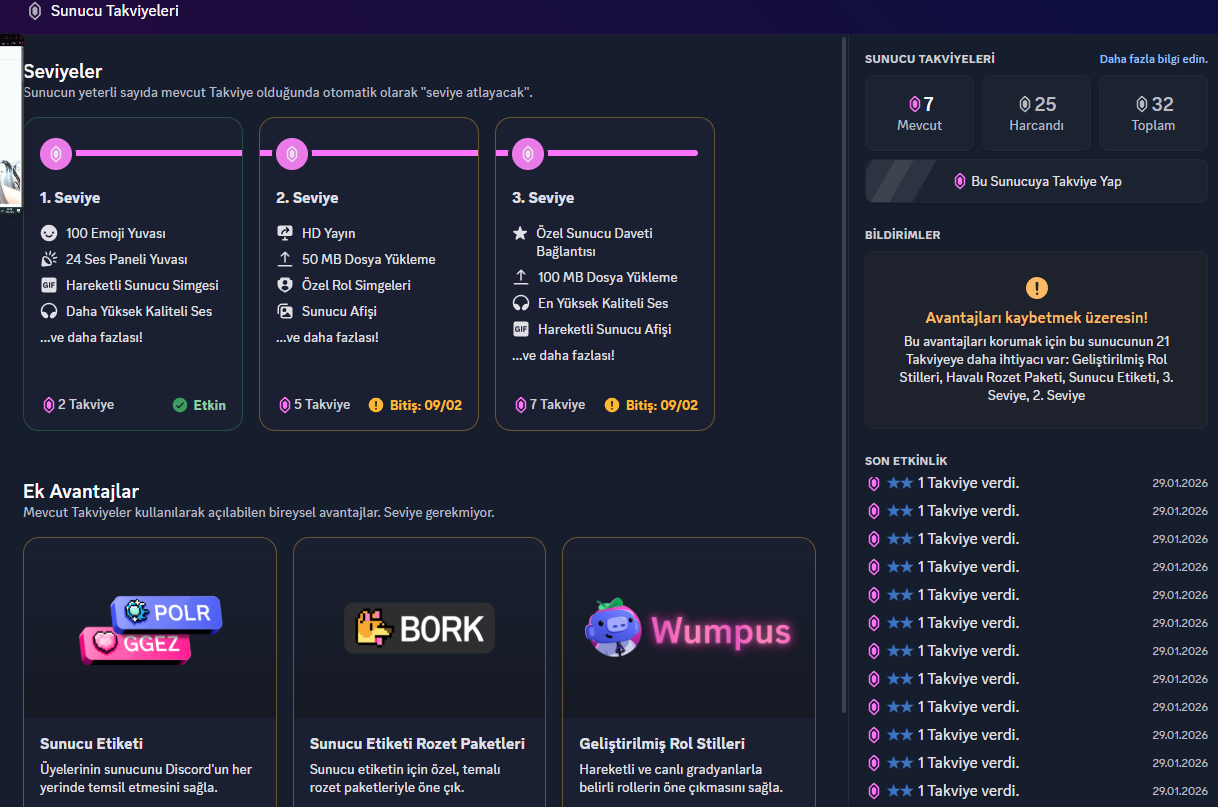This screenshot has height=807, width=1218.
Task: Click the orange warning icon in the Bildirimler box
Action: (1036, 288)
